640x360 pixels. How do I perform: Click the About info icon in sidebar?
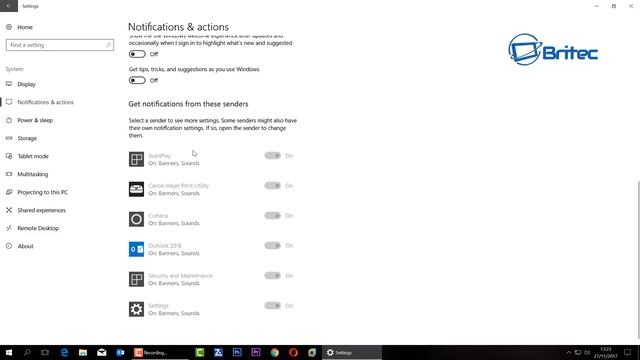coord(9,246)
